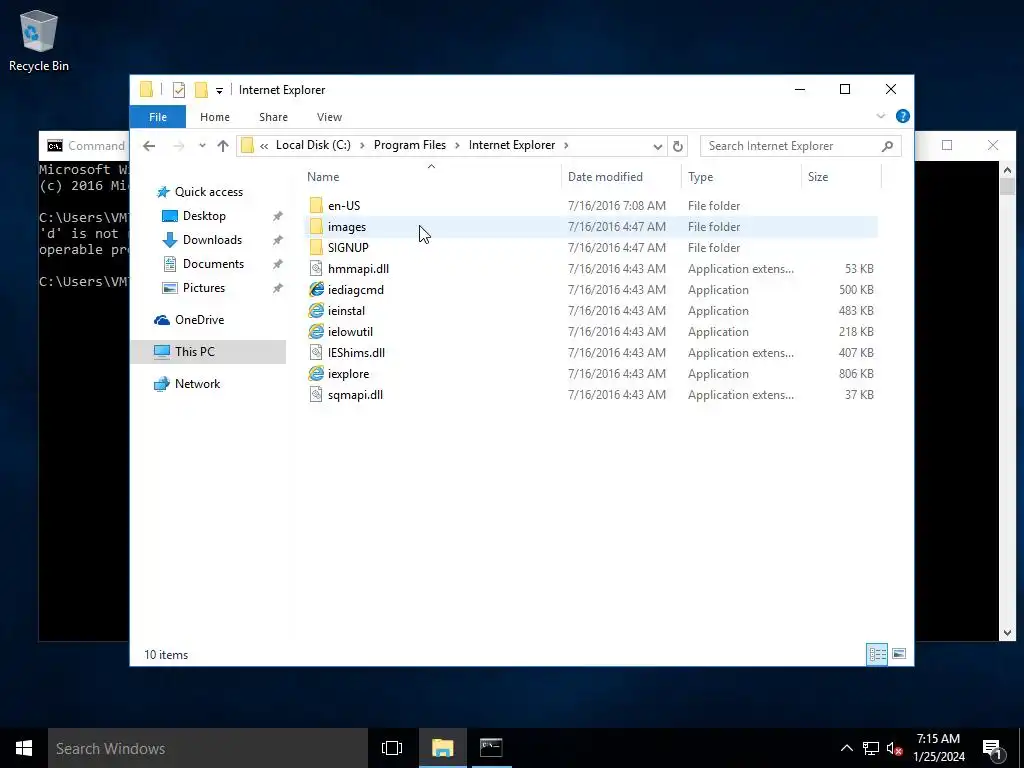The image size is (1024, 768).
Task: Click the New folder icon in the quick access toolbar
Action: 201,90
